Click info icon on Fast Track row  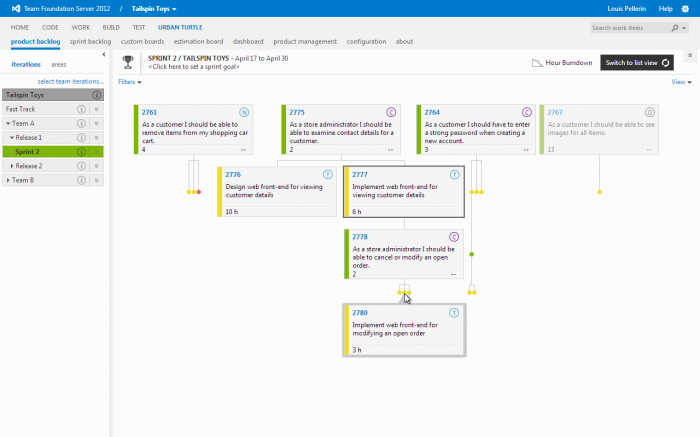point(81,109)
